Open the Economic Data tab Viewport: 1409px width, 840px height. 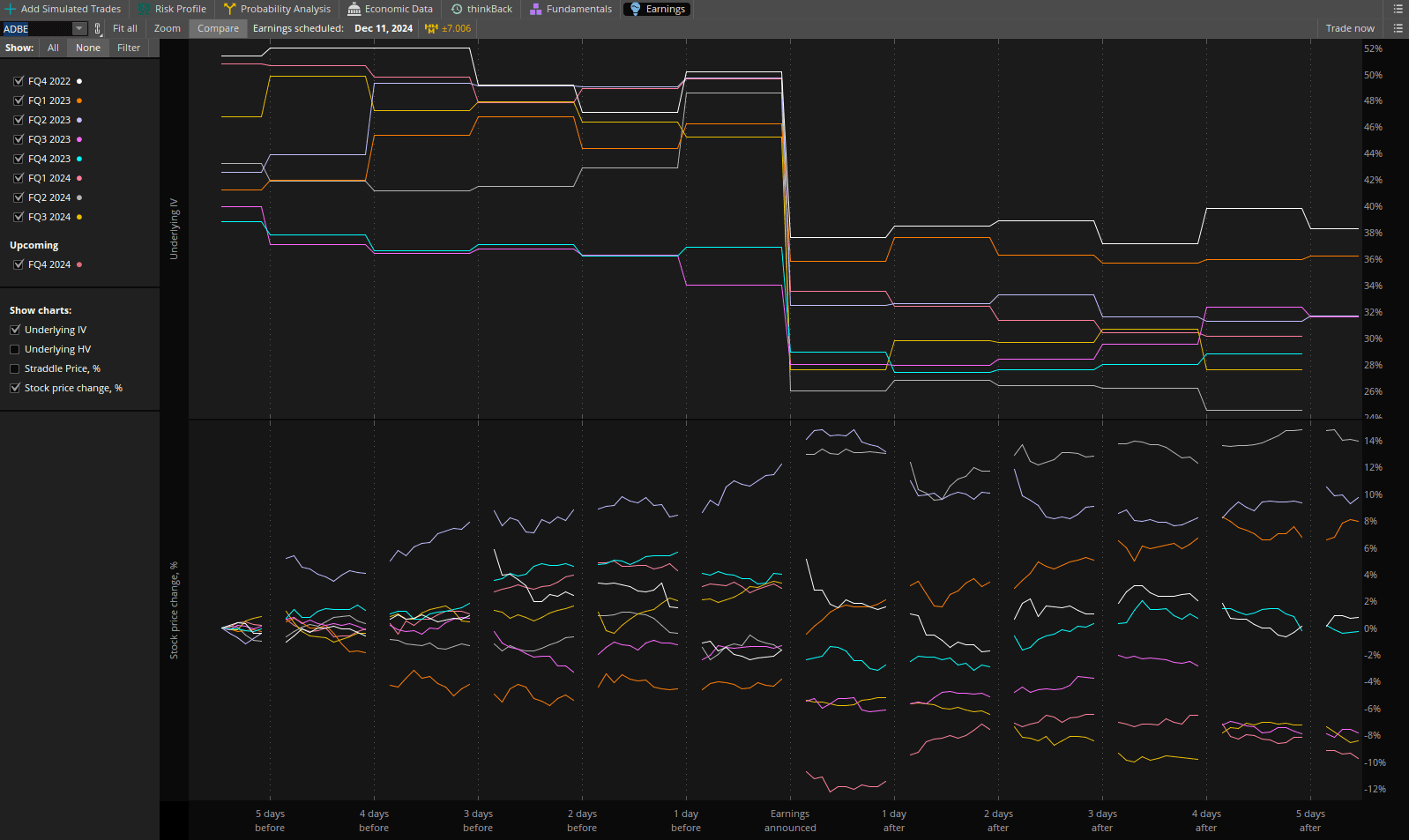coord(391,9)
